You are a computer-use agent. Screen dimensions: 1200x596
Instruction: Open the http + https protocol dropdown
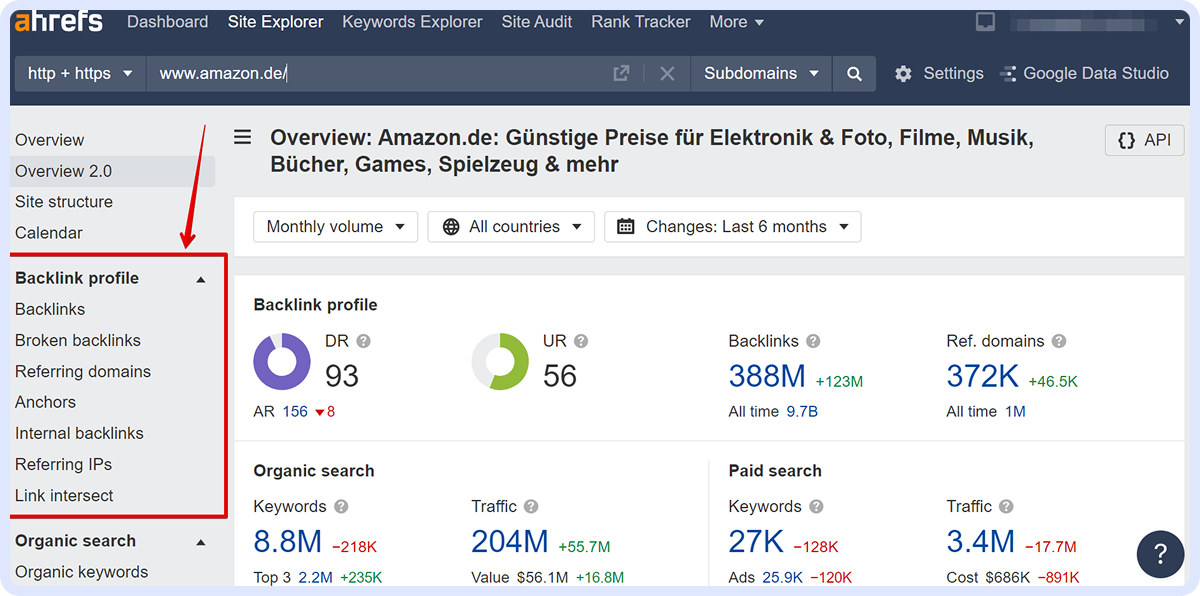click(x=80, y=74)
